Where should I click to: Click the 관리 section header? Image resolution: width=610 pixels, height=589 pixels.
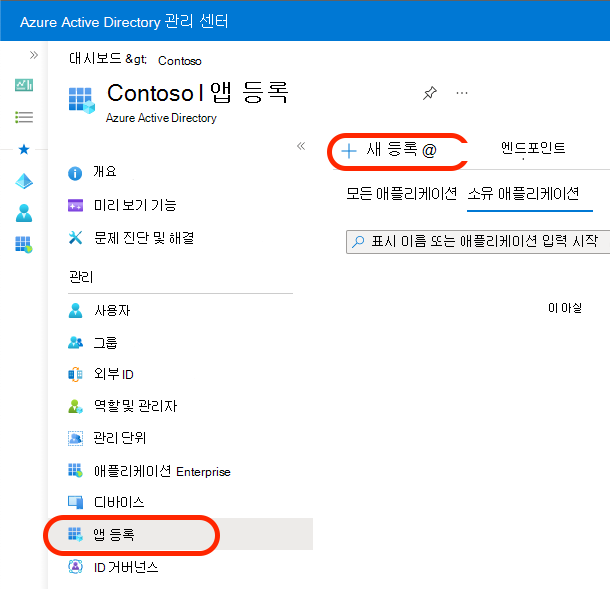point(81,277)
